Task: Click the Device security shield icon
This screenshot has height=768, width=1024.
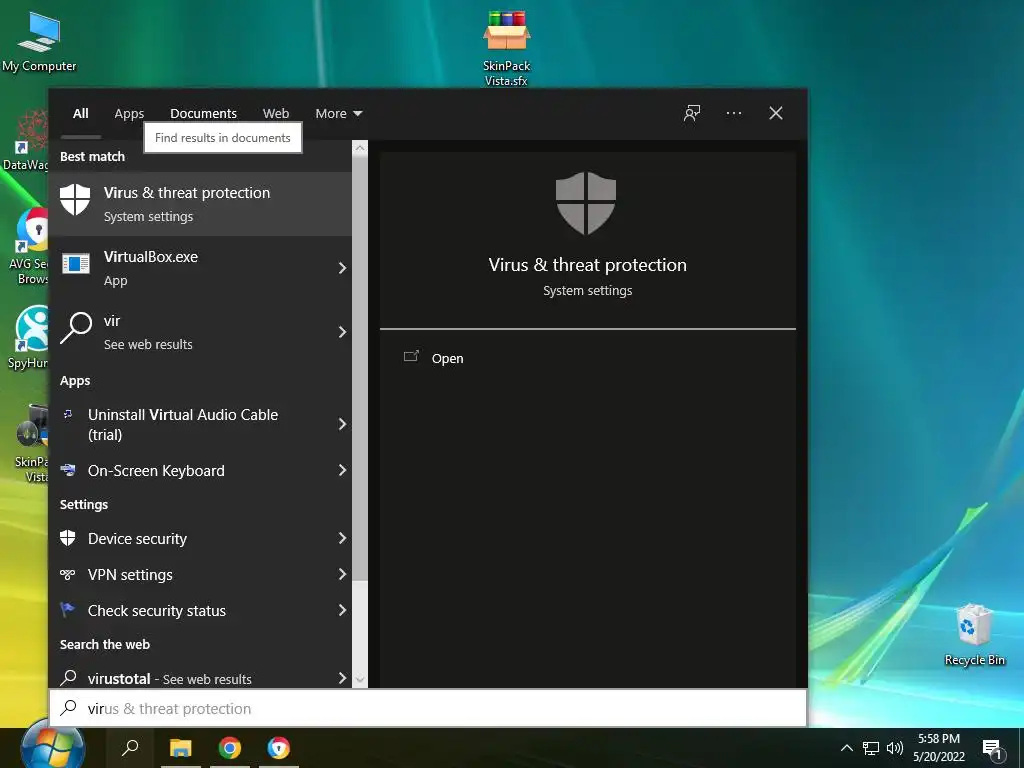Action: (68, 538)
